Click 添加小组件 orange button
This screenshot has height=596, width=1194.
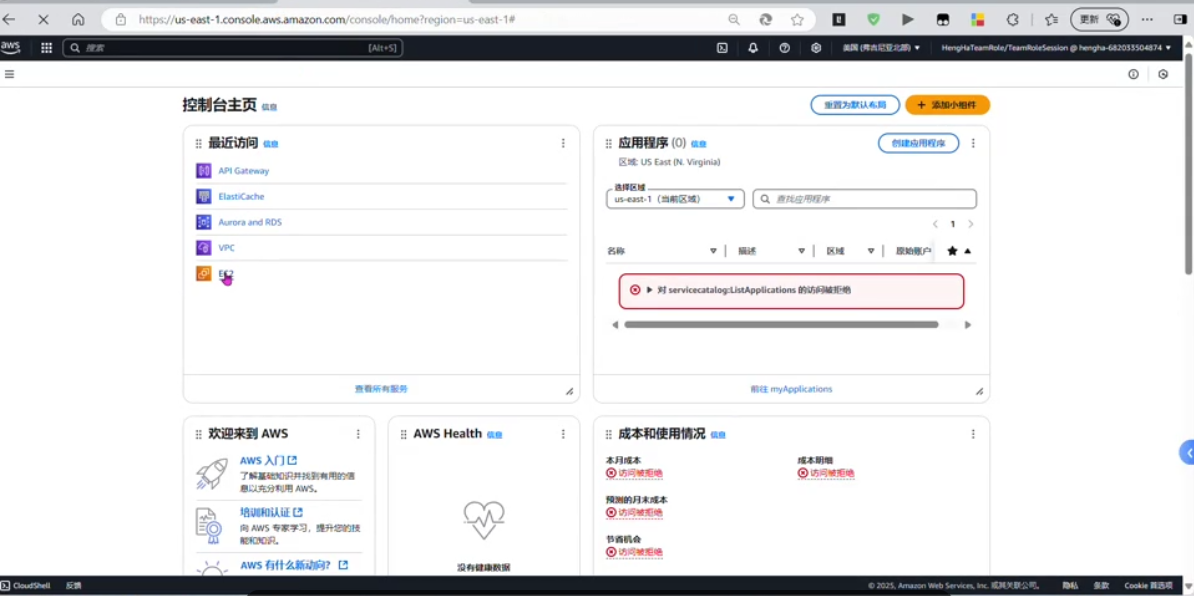(x=947, y=105)
